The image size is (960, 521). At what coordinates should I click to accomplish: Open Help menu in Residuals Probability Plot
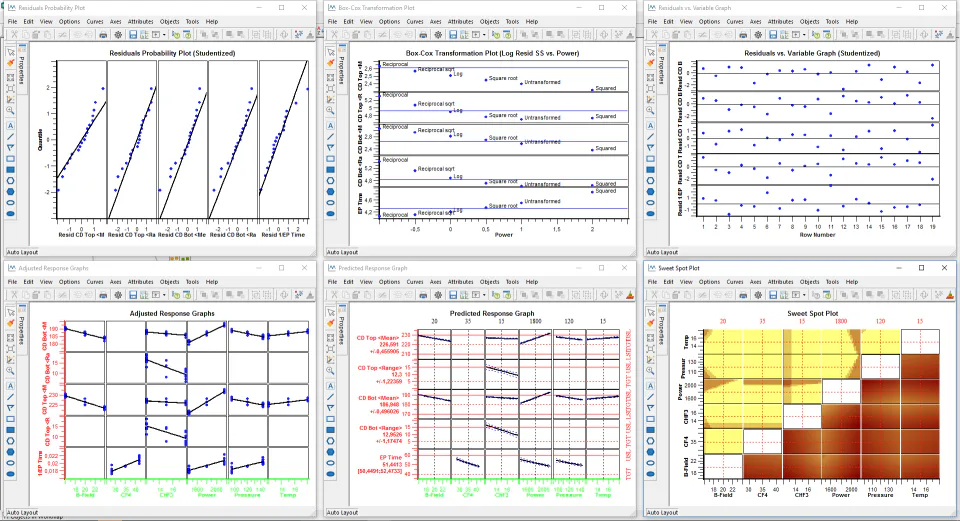(212, 21)
